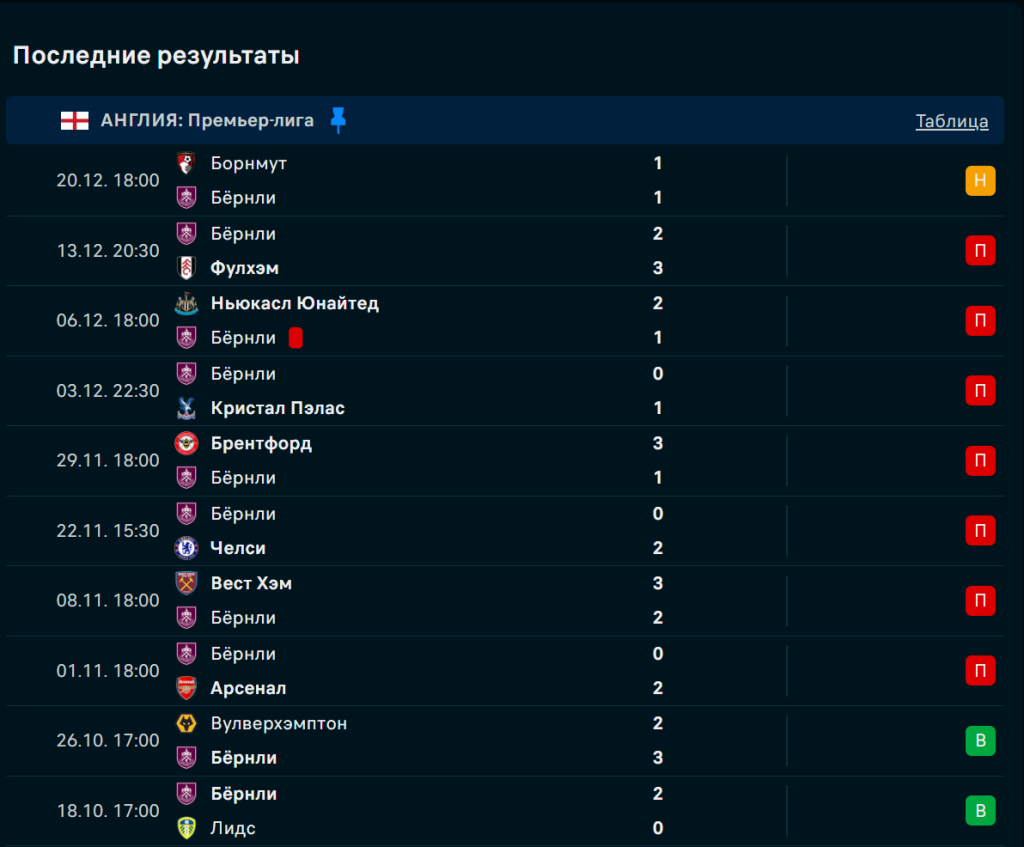Click the Brentford club crest

(186, 443)
